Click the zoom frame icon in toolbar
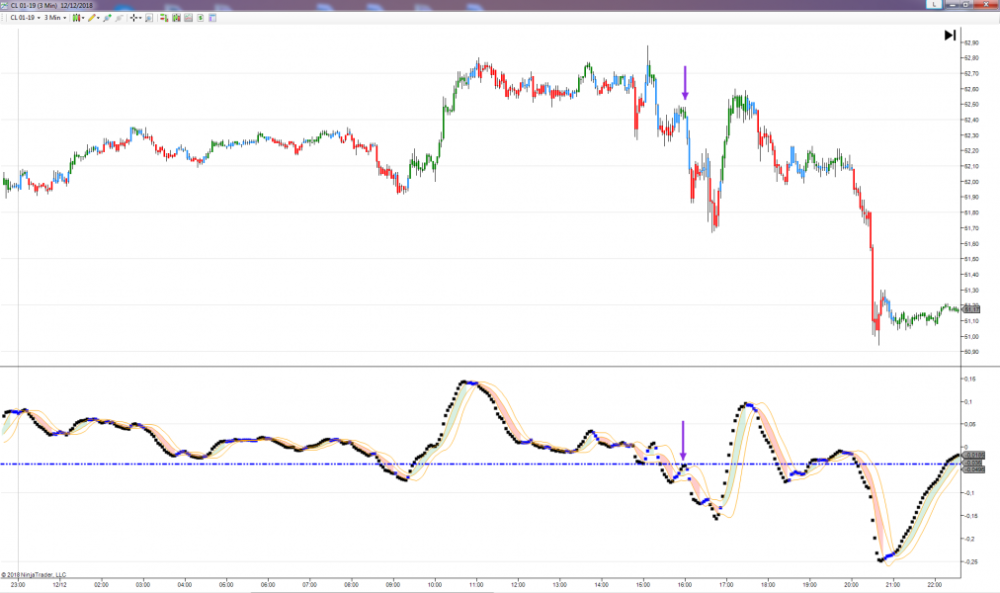Viewport: 1000px width, 593px height. (150, 18)
